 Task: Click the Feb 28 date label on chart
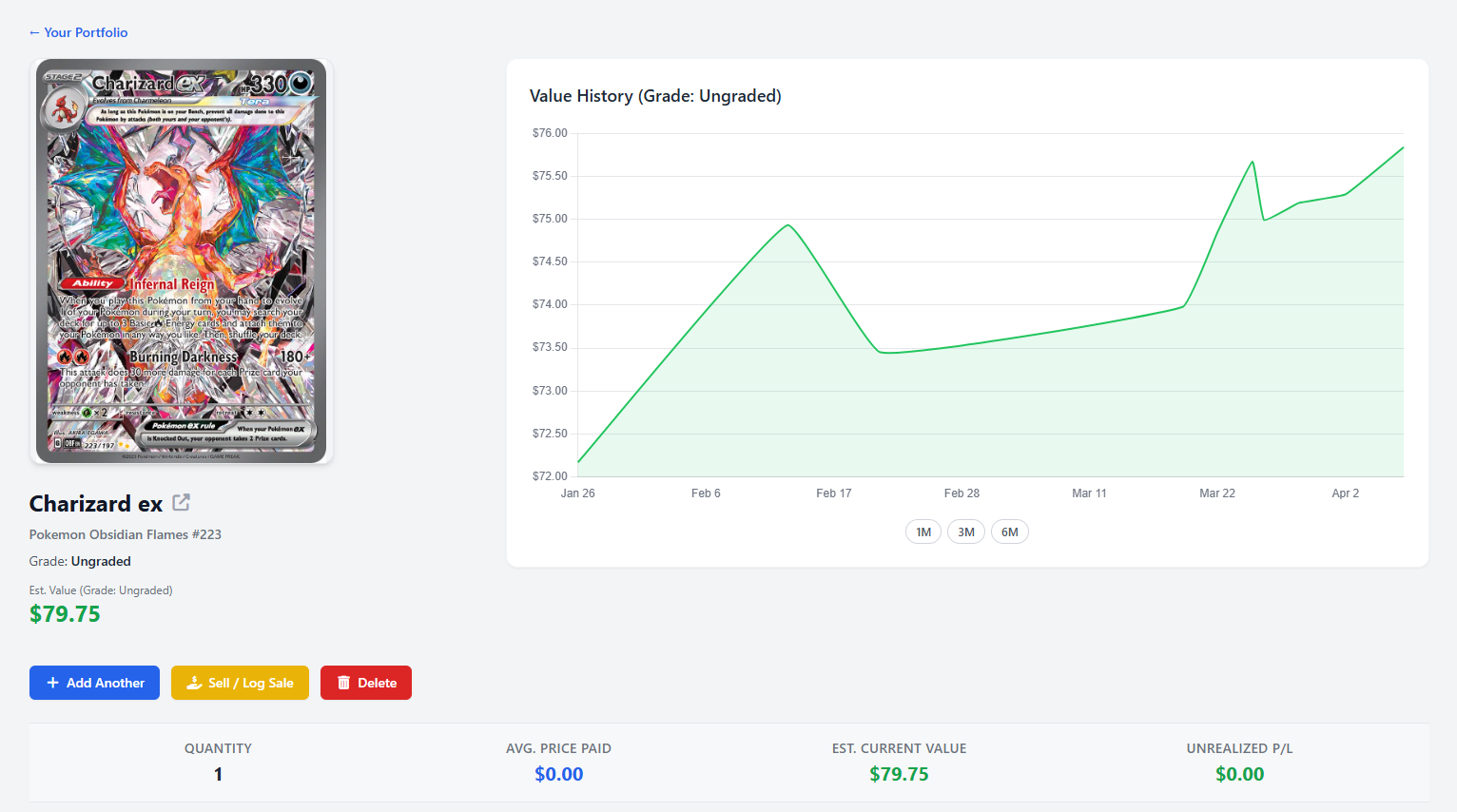pyautogui.click(x=962, y=493)
